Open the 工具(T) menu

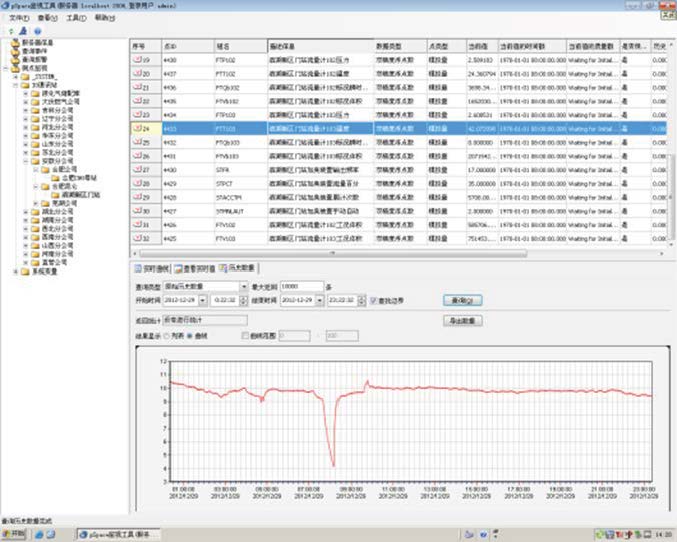(75, 18)
